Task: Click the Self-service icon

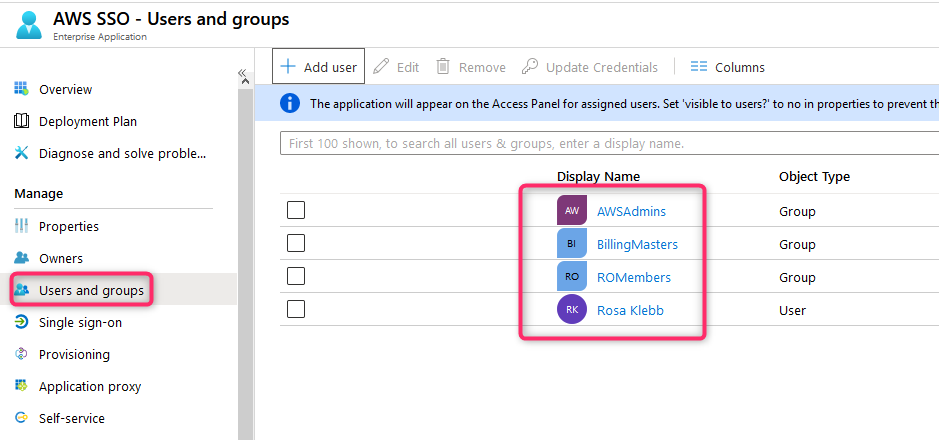Action: tap(21, 418)
